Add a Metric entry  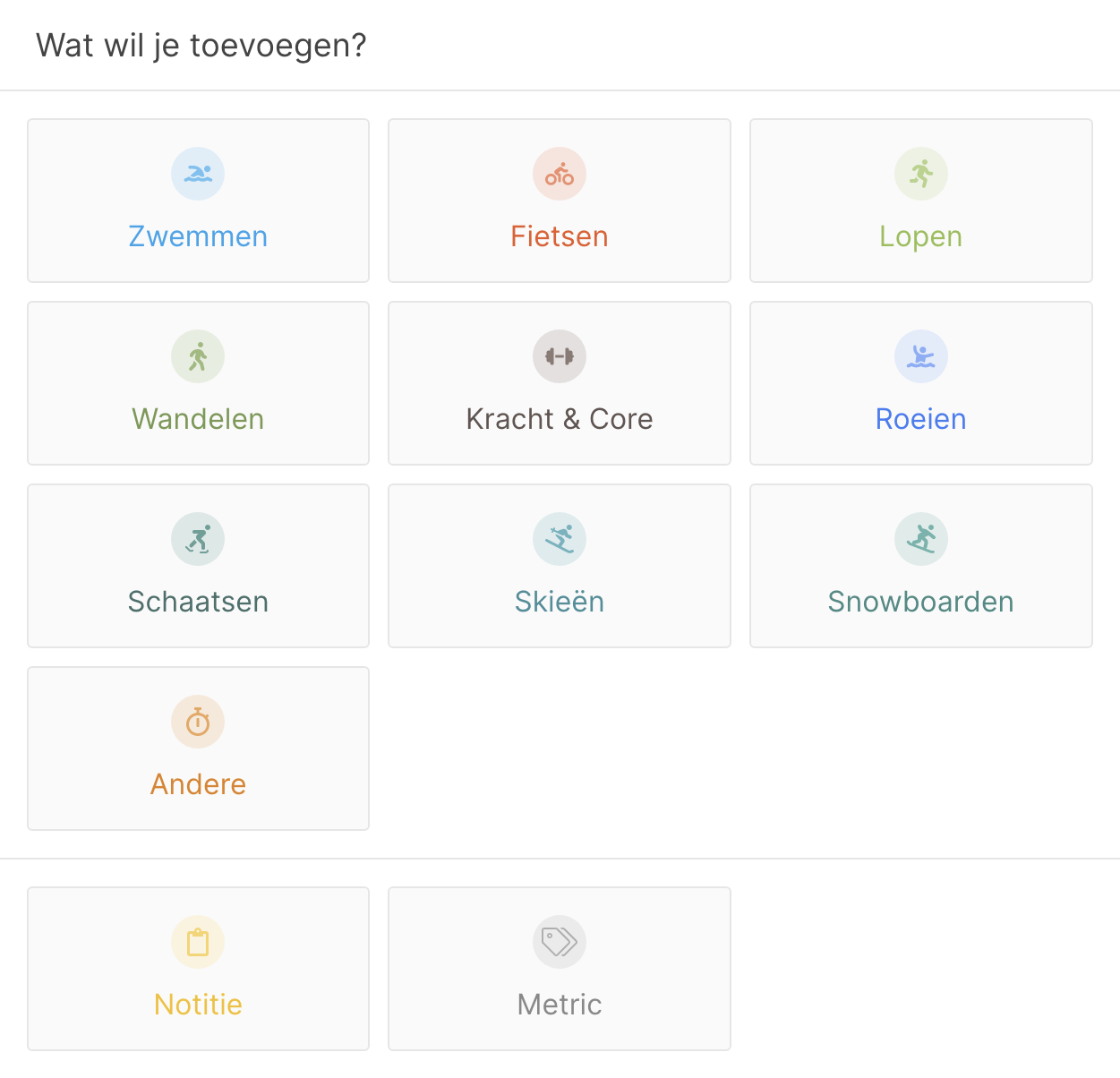560,969
